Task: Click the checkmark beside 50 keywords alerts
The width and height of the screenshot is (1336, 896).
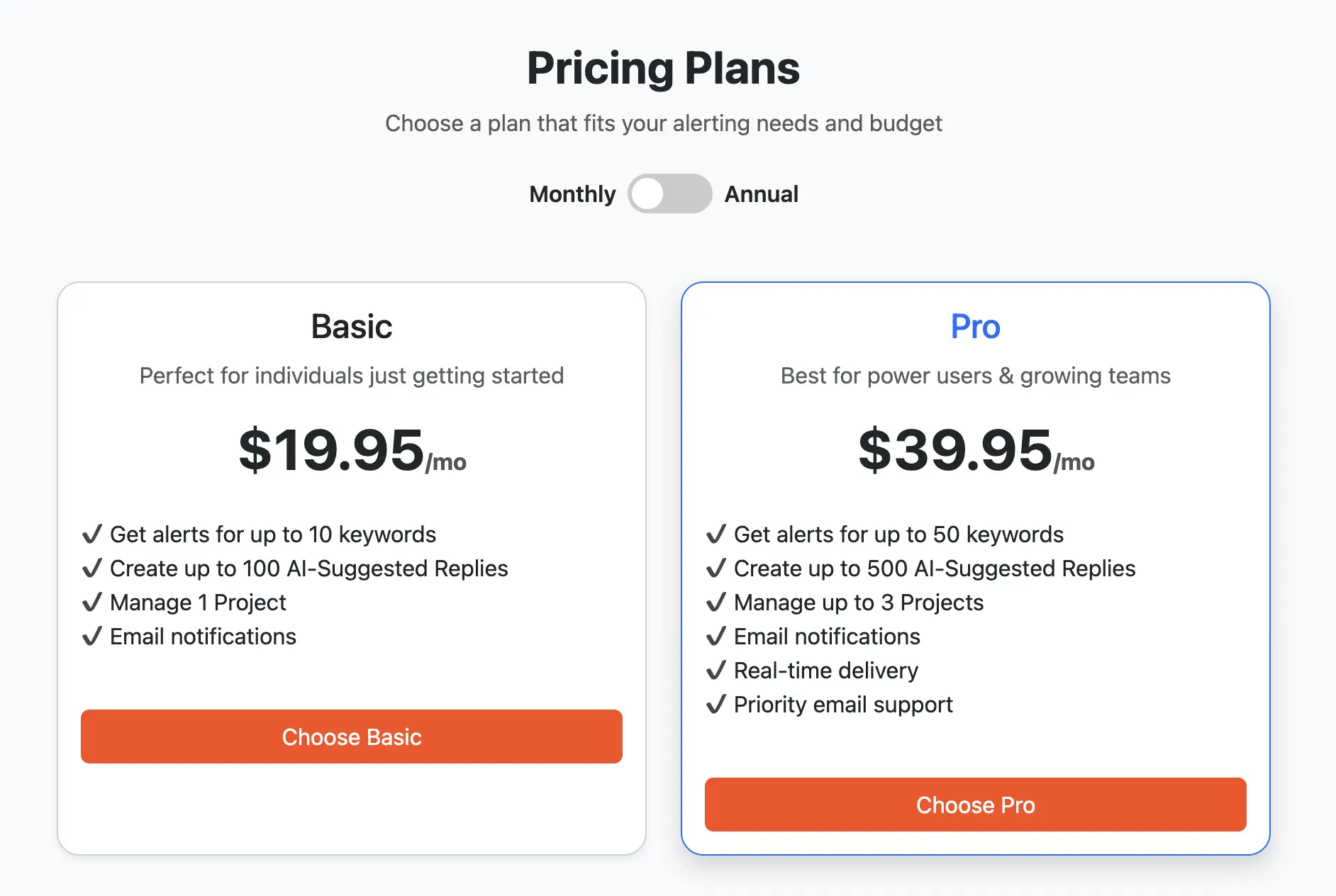Action: [716, 534]
